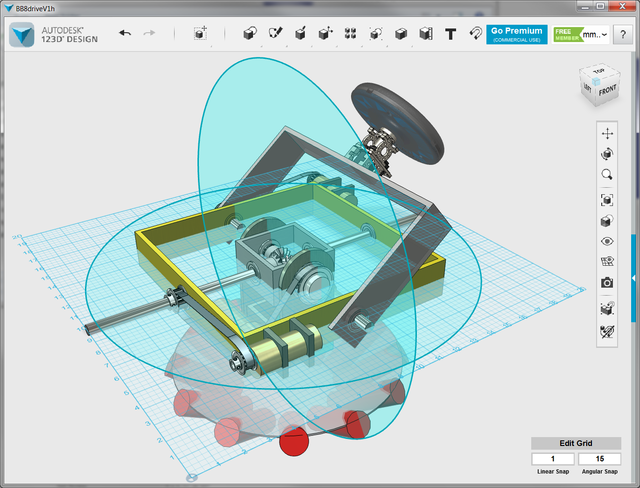This screenshot has height=488, width=640.
Task: Toggle sketch snap icon at navigation bar bottom
Action: tap(607, 331)
